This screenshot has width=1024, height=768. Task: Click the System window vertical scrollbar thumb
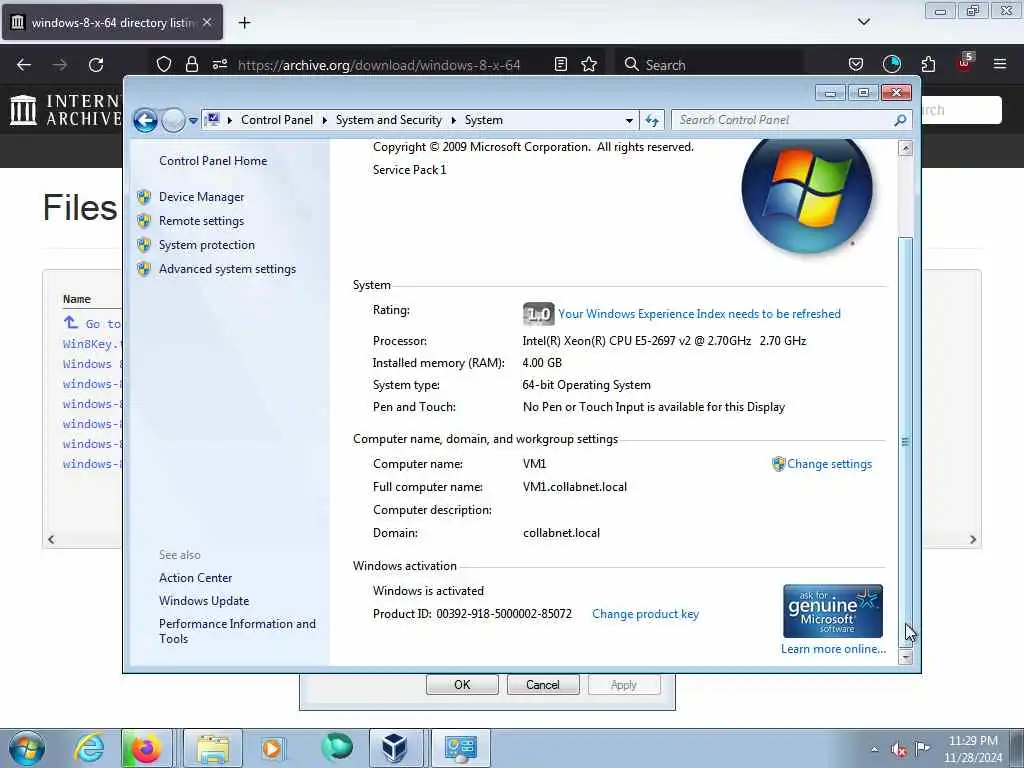tap(905, 441)
